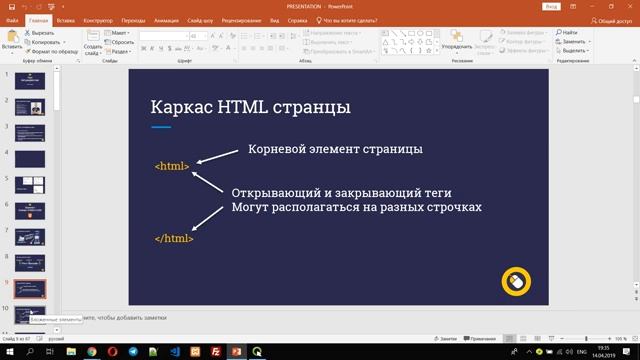Open Windows Start menu
640x360 pixels.
[9, 351]
